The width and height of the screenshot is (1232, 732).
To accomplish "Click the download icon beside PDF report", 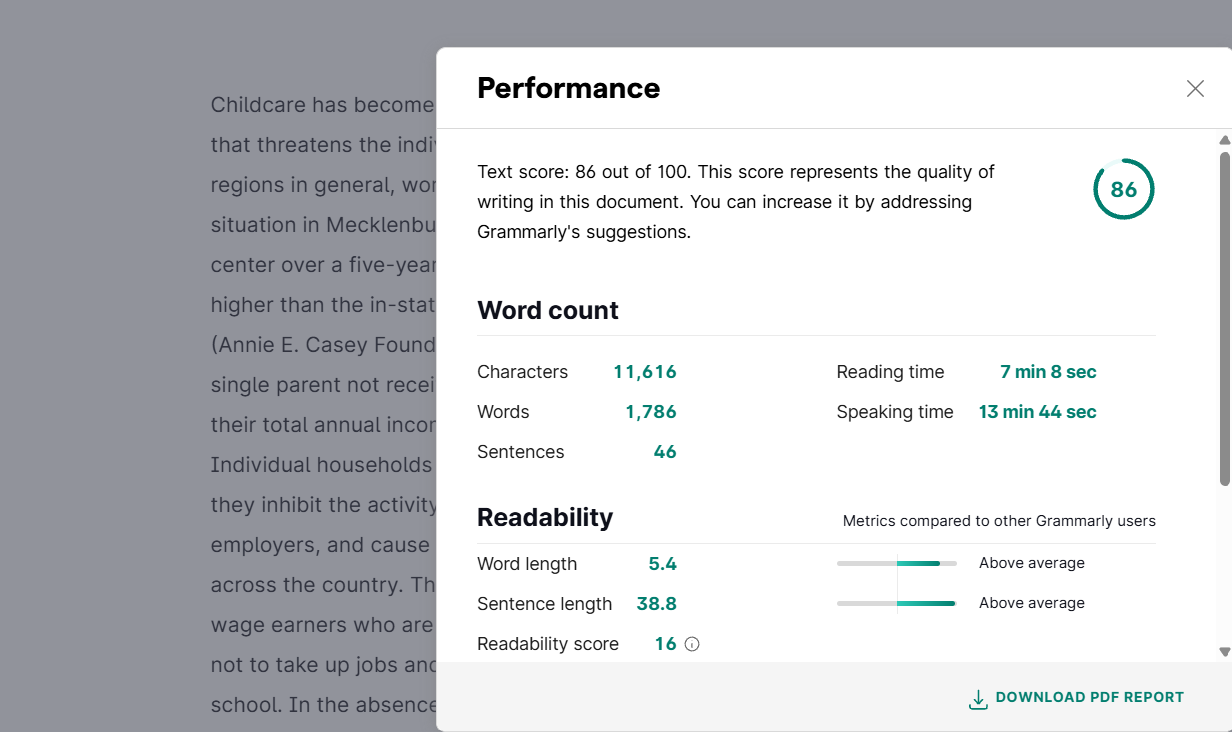I will (x=978, y=699).
